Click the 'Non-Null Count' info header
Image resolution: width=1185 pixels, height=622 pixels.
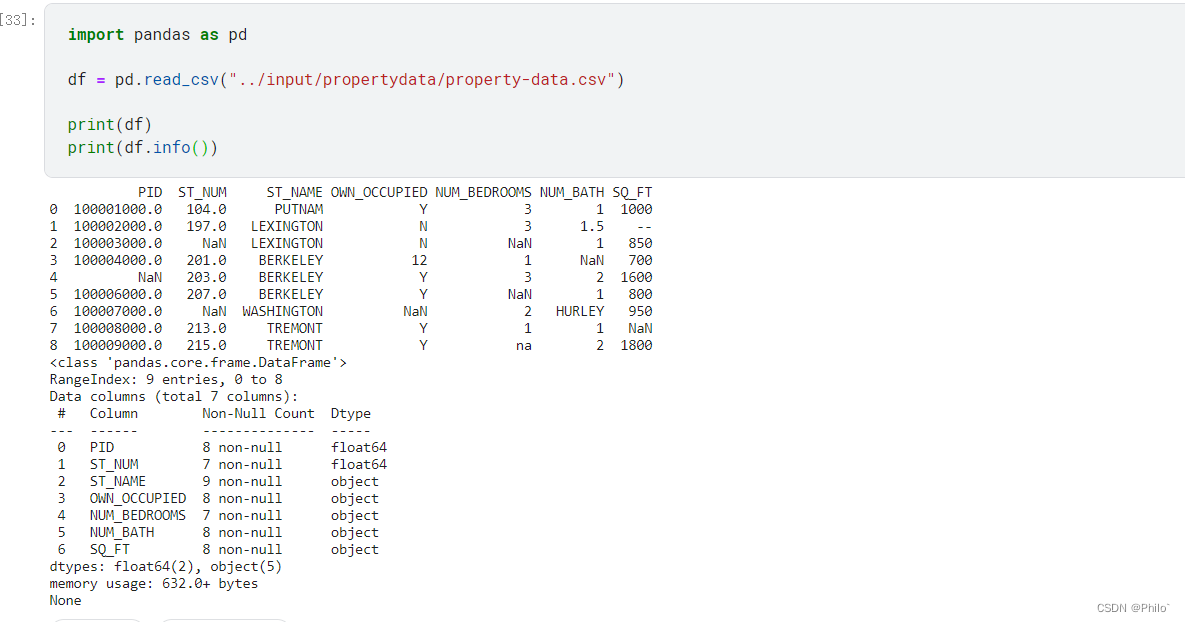258,413
